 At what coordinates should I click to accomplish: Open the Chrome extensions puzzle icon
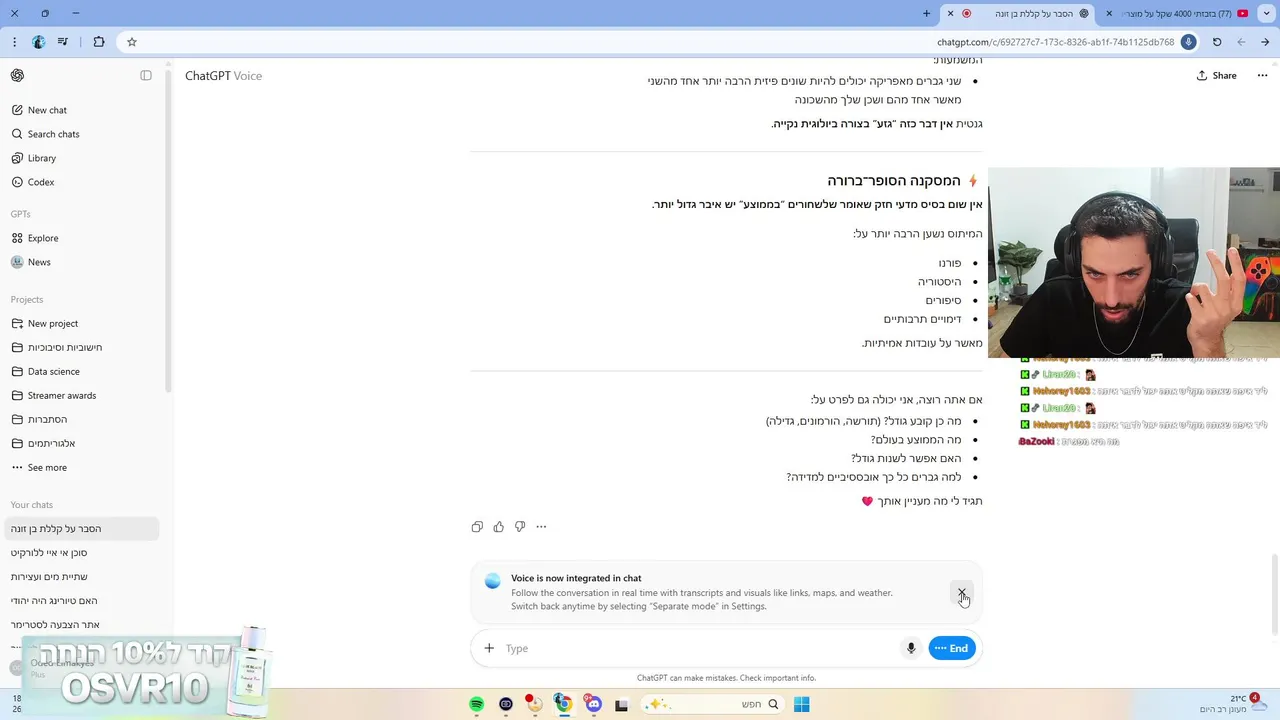98,42
